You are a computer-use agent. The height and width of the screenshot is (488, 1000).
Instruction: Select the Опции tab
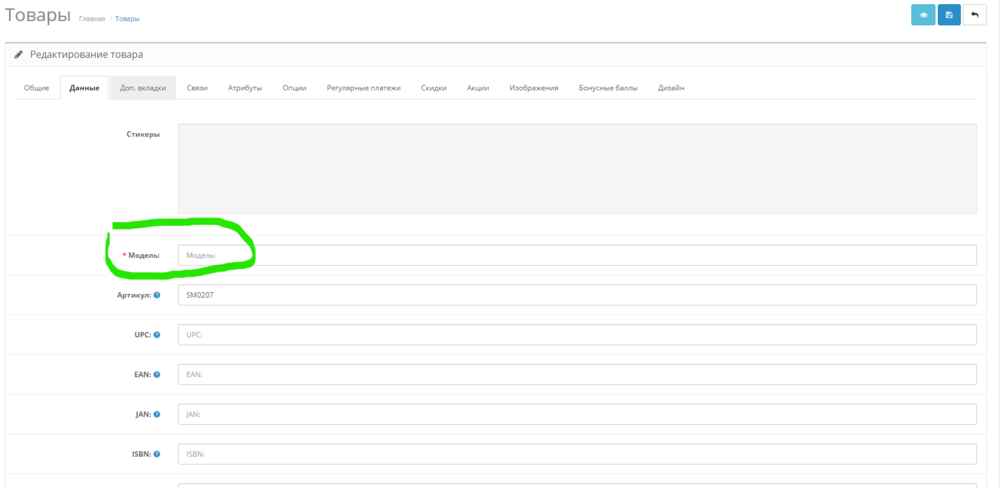coord(294,88)
